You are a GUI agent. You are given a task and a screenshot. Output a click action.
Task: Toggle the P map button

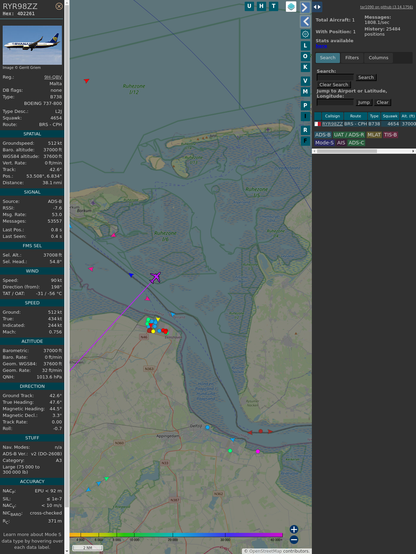[305, 105]
